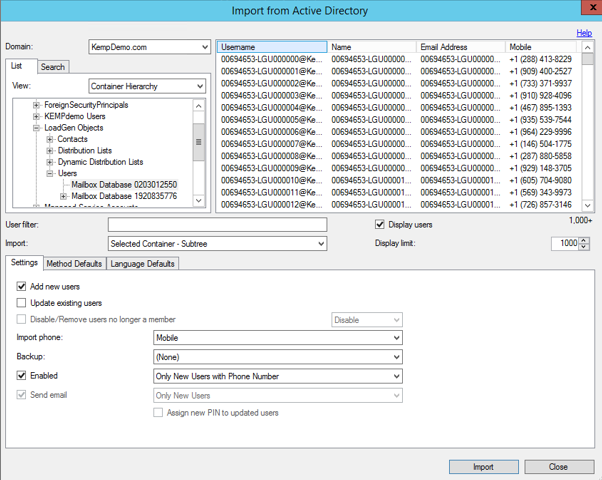Select the LoadGen Objects container
602x480 pixels.
click(74, 128)
